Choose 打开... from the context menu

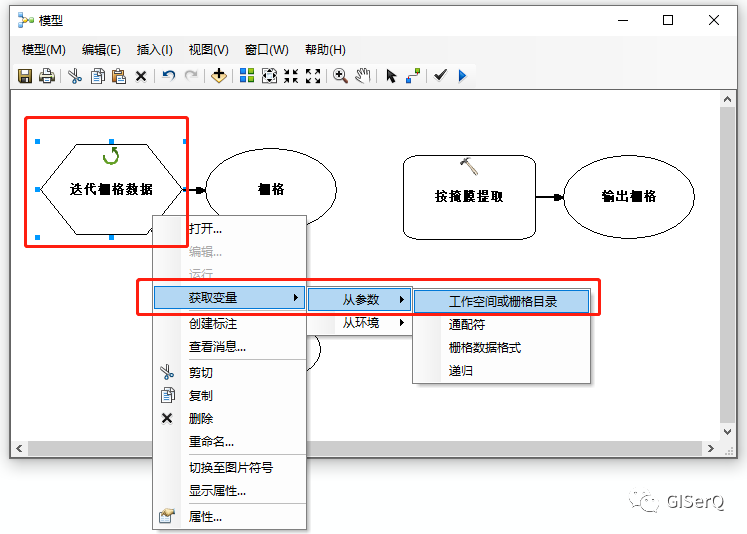point(230,229)
